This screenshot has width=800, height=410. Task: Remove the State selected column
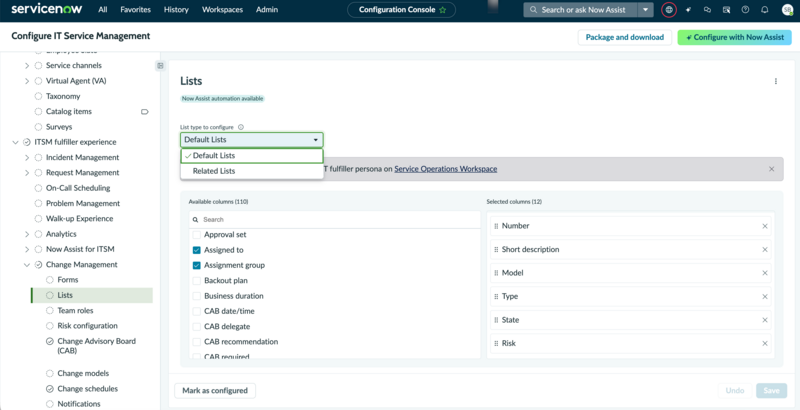(765, 320)
